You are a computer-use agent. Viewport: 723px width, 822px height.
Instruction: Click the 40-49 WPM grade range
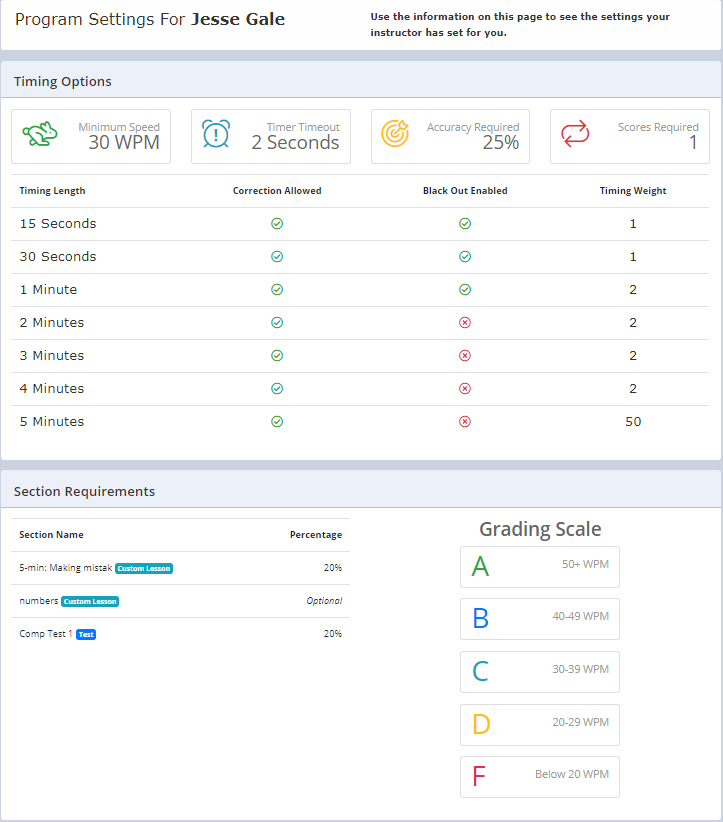tap(580, 616)
